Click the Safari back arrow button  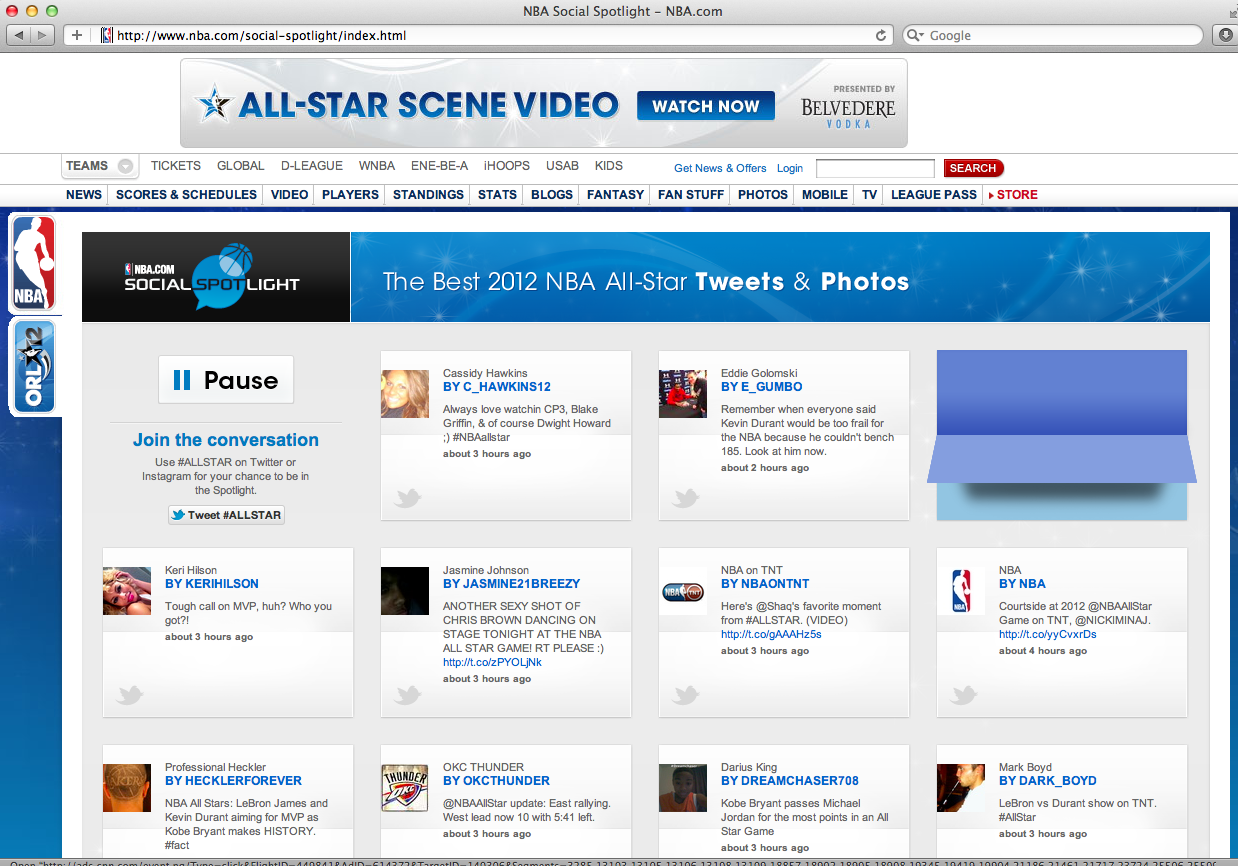click(20, 36)
